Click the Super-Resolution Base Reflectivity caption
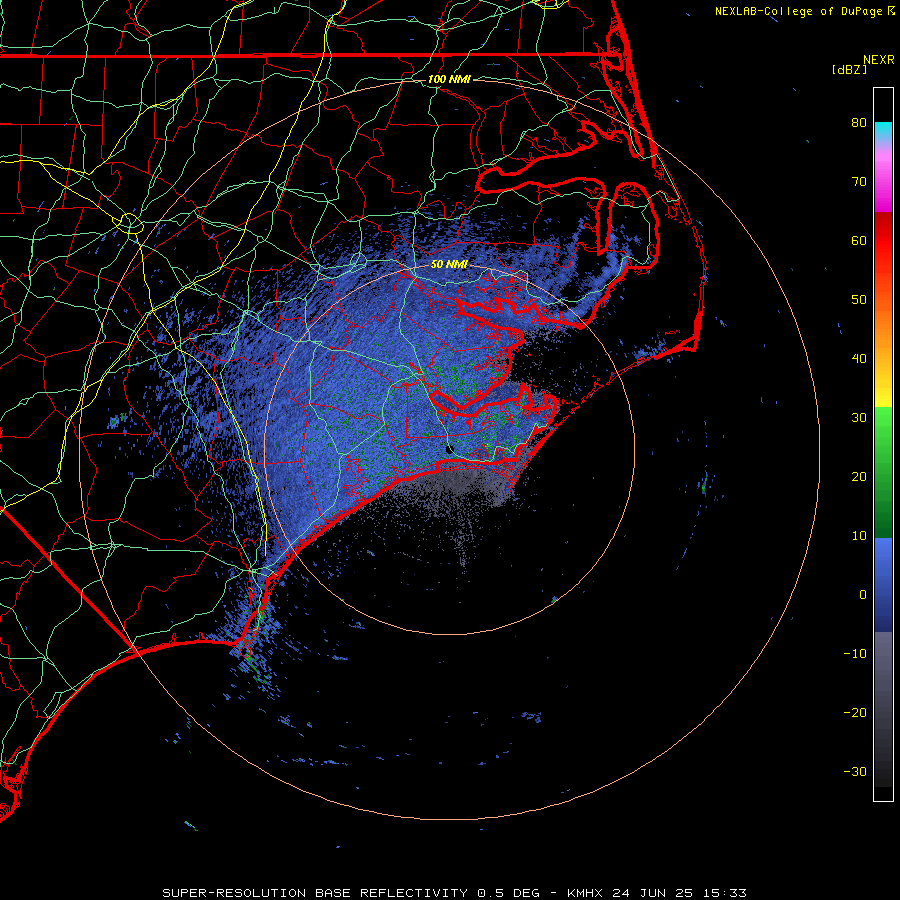The image size is (900, 900). pos(454,893)
